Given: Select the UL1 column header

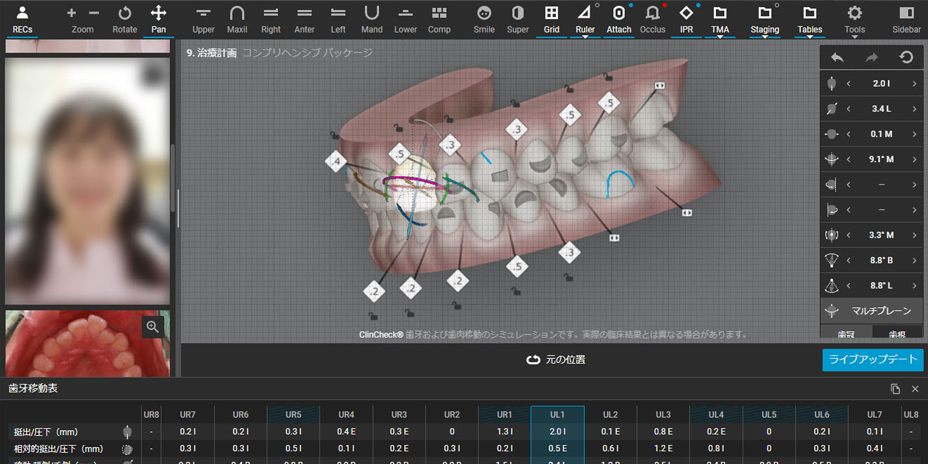Looking at the screenshot, I should (557, 414).
